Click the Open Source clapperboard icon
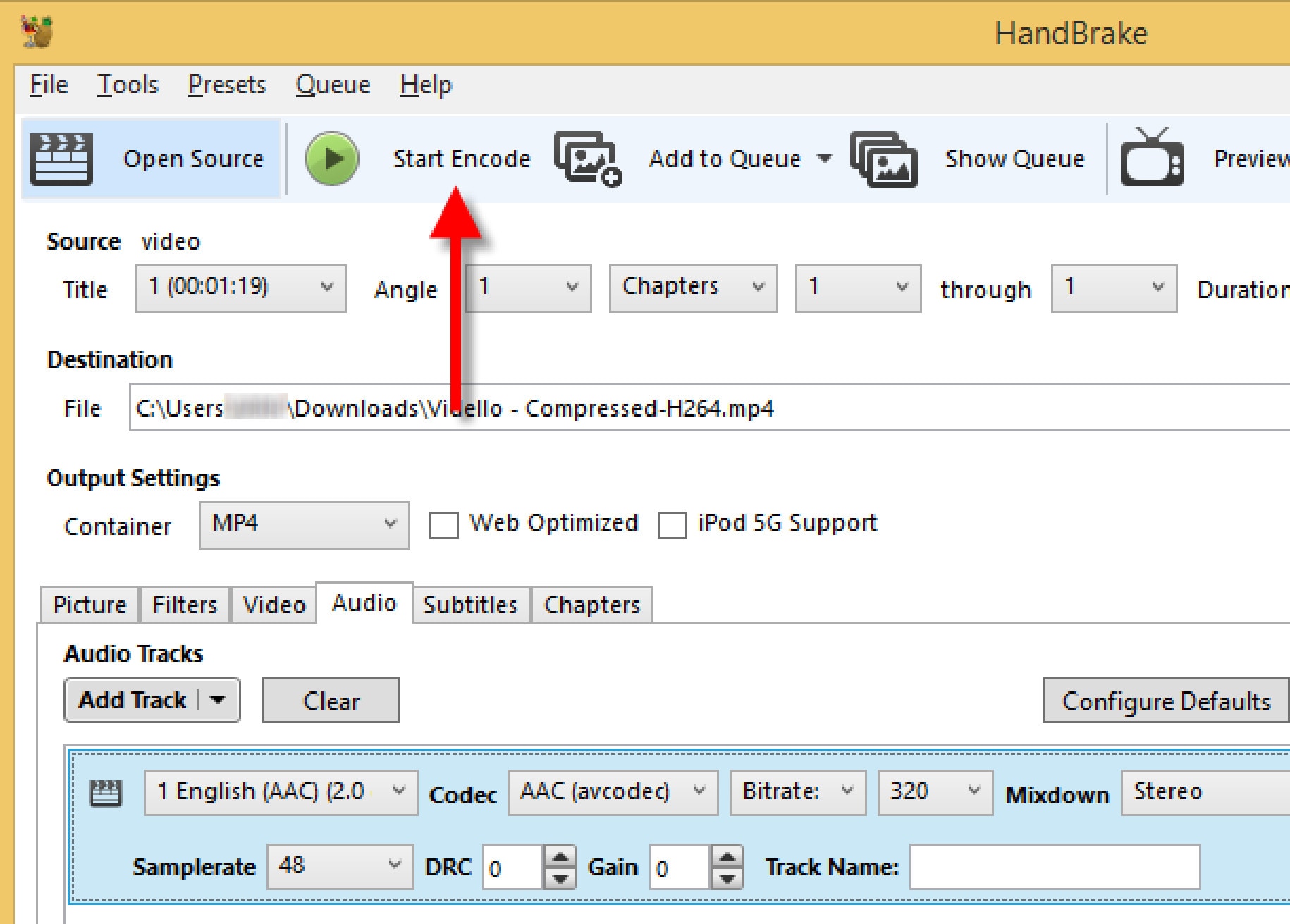 [61, 159]
